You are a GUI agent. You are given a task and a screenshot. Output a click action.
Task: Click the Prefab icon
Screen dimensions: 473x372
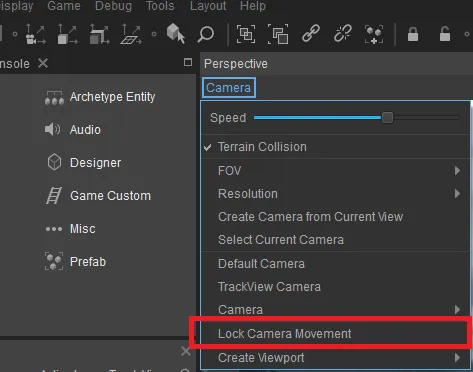point(54,261)
